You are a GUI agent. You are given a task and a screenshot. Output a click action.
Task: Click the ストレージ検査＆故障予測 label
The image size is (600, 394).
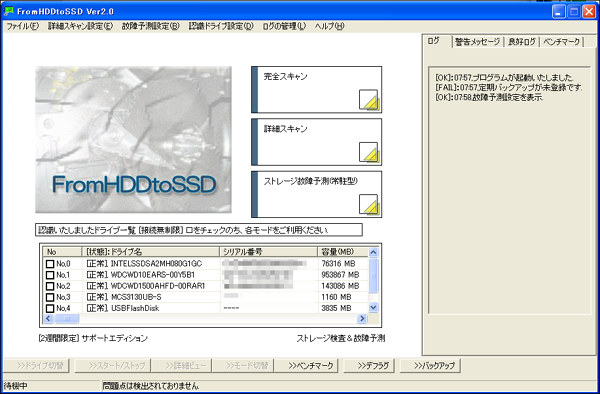pos(341,338)
